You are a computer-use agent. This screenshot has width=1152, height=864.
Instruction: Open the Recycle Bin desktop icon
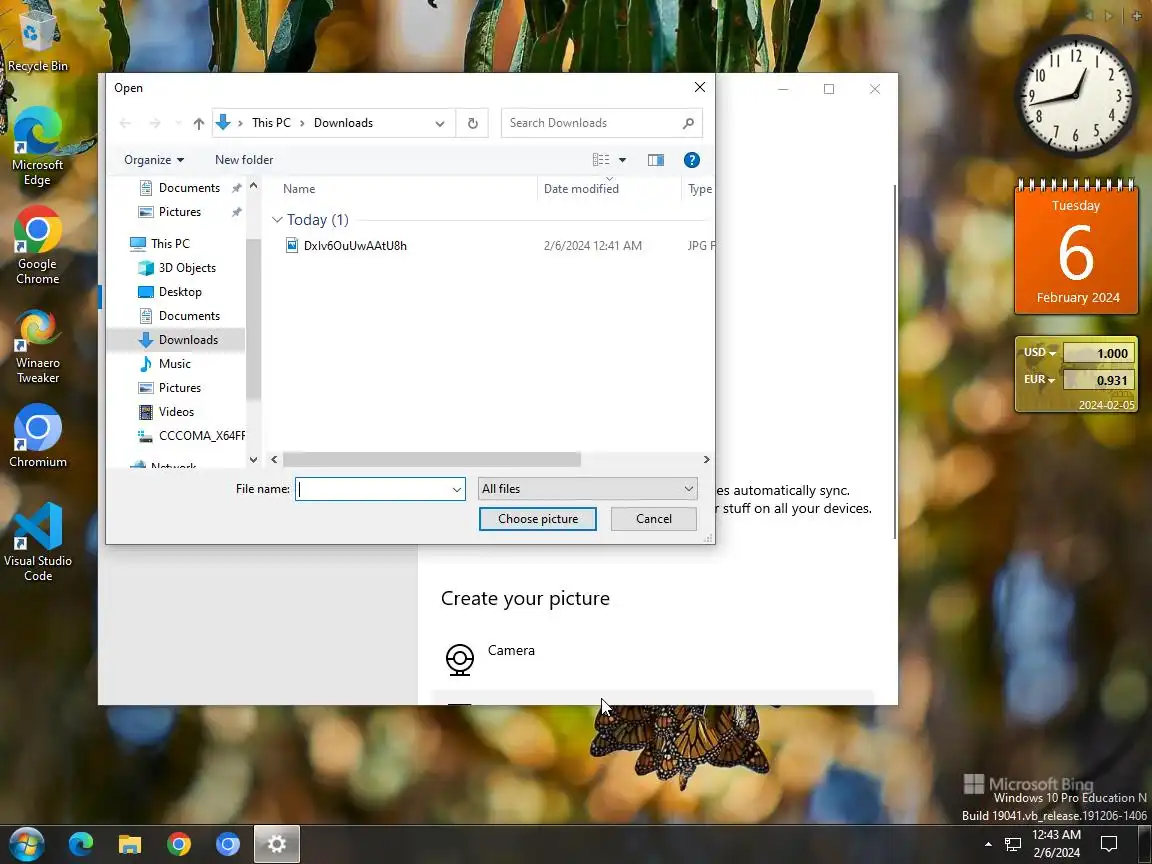coord(37,40)
